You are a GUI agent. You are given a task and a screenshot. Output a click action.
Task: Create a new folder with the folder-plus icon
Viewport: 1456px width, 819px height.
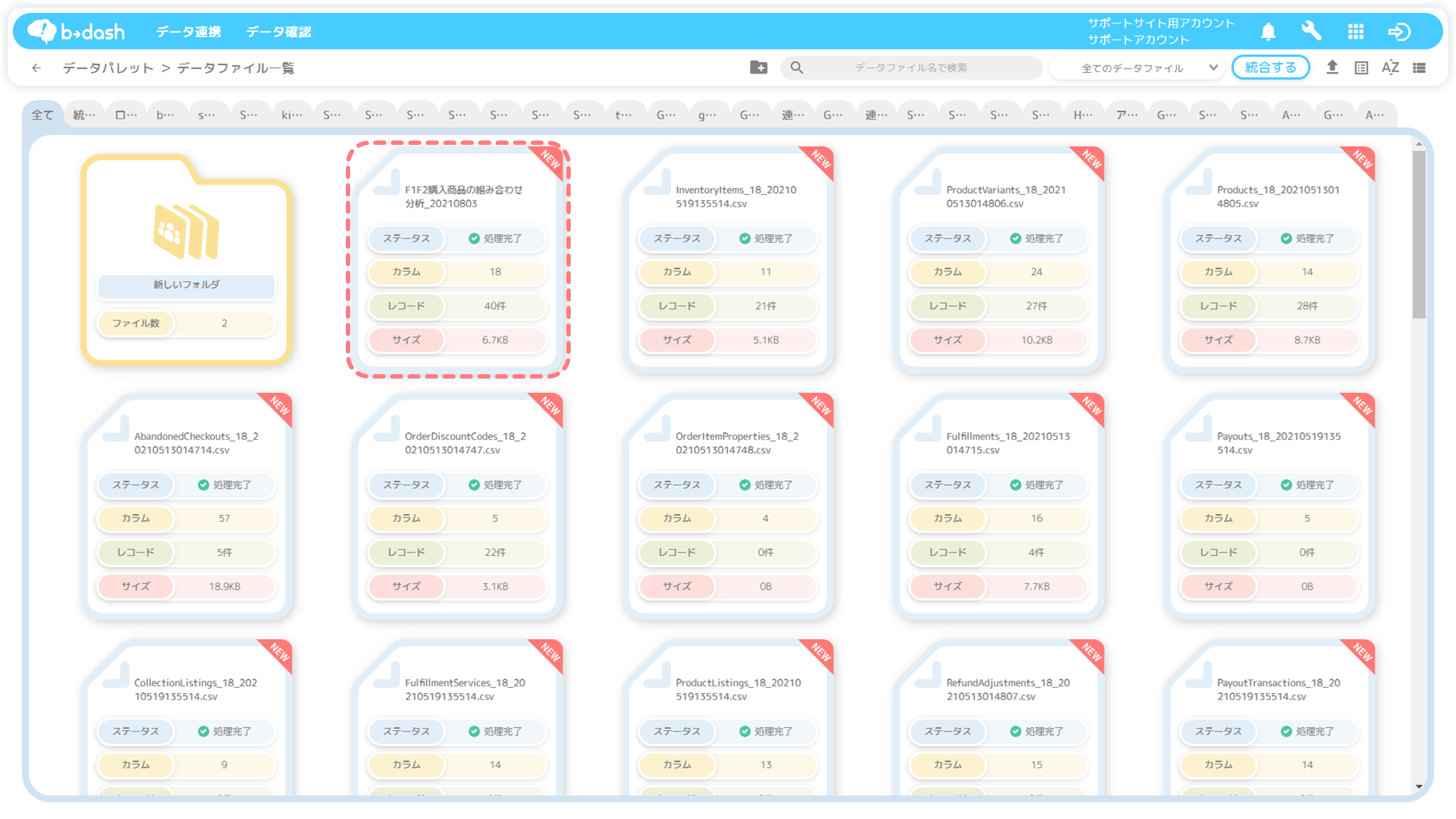click(759, 68)
